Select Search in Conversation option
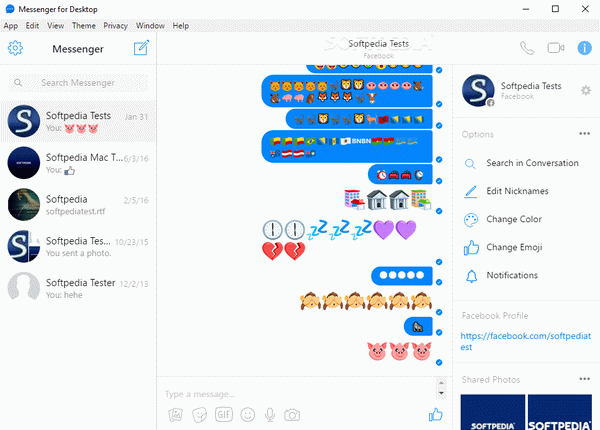 tap(532, 163)
